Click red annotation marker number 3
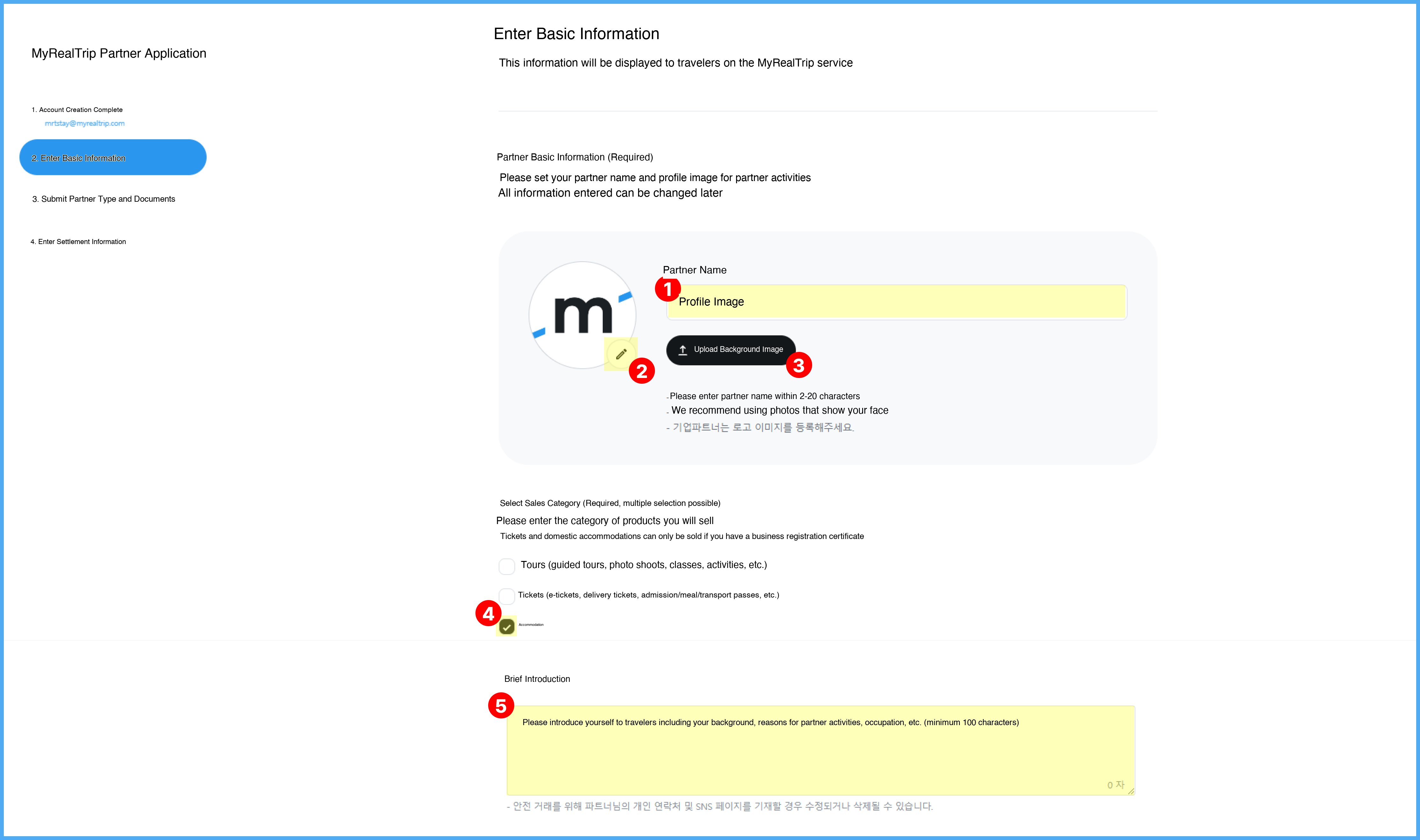The width and height of the screenshot is (1420, 840). tap(798, 365)
